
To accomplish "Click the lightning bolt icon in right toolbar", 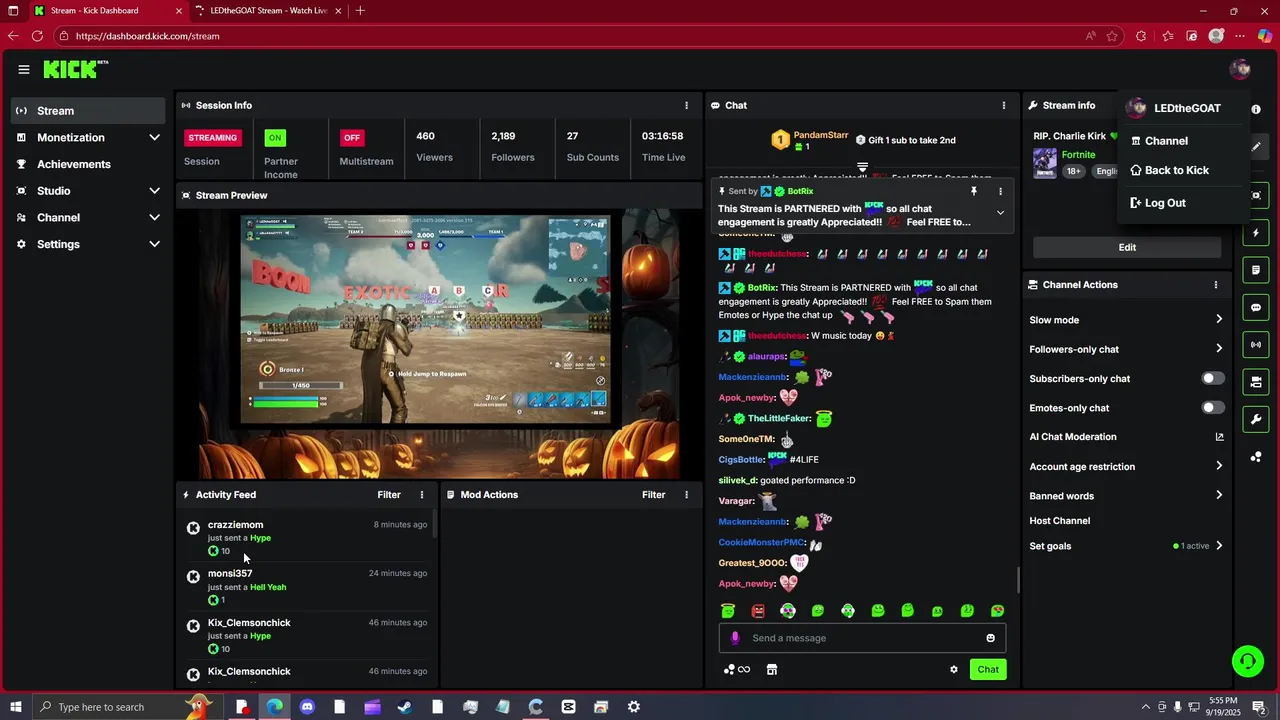I will (x=1256, y=233).
